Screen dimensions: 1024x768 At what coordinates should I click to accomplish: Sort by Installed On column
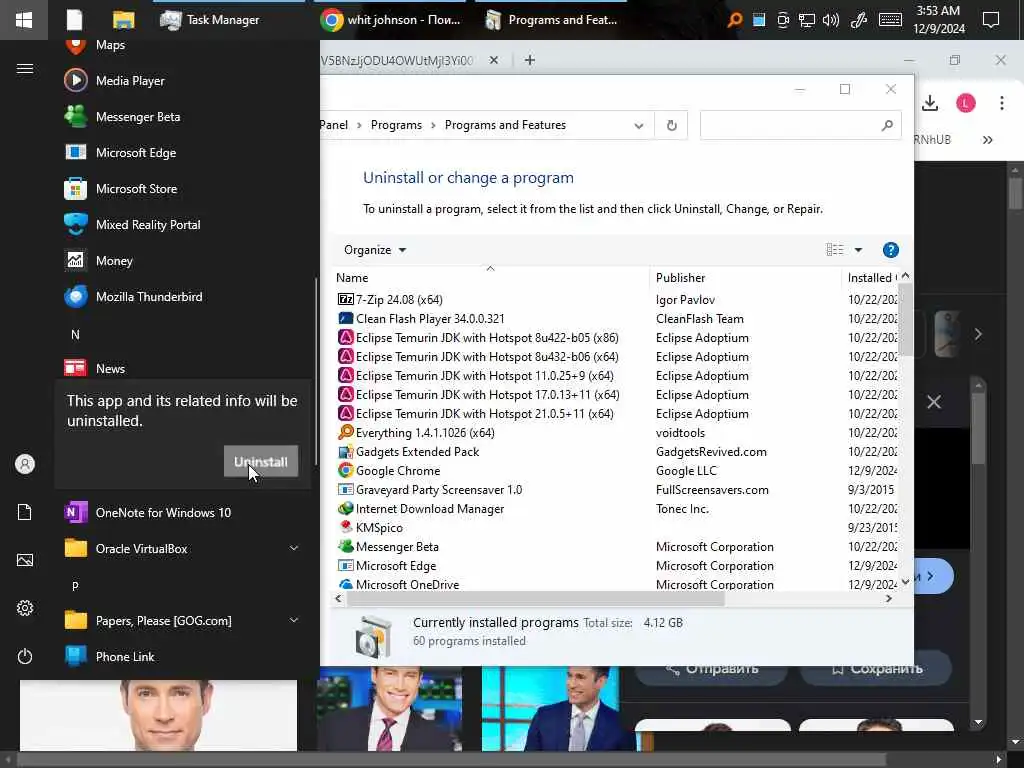tap(871, 278)
